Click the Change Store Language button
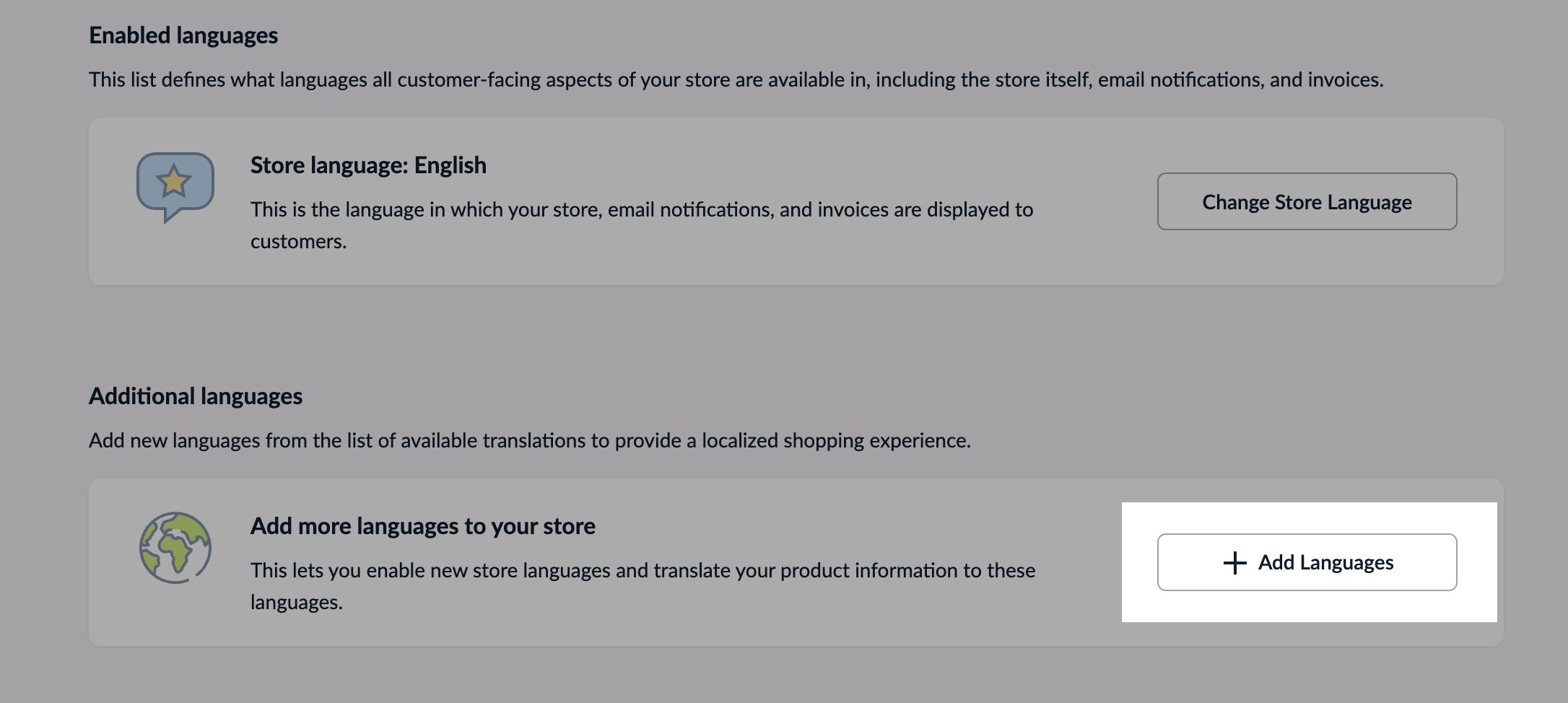The height and width of the screenshot is (703, 1568). (x=1307, y=202)
